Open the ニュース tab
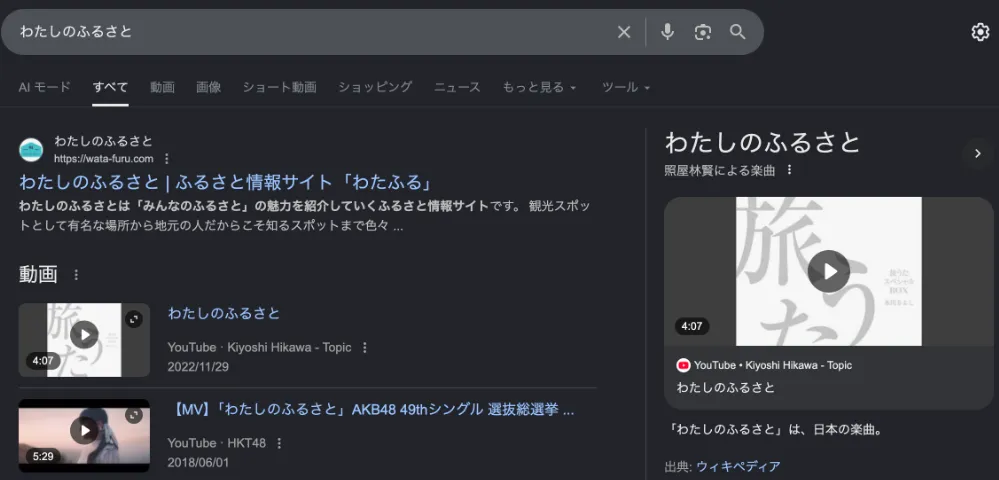This screenshot has height=480, width=999. click(x=457, y=87)
